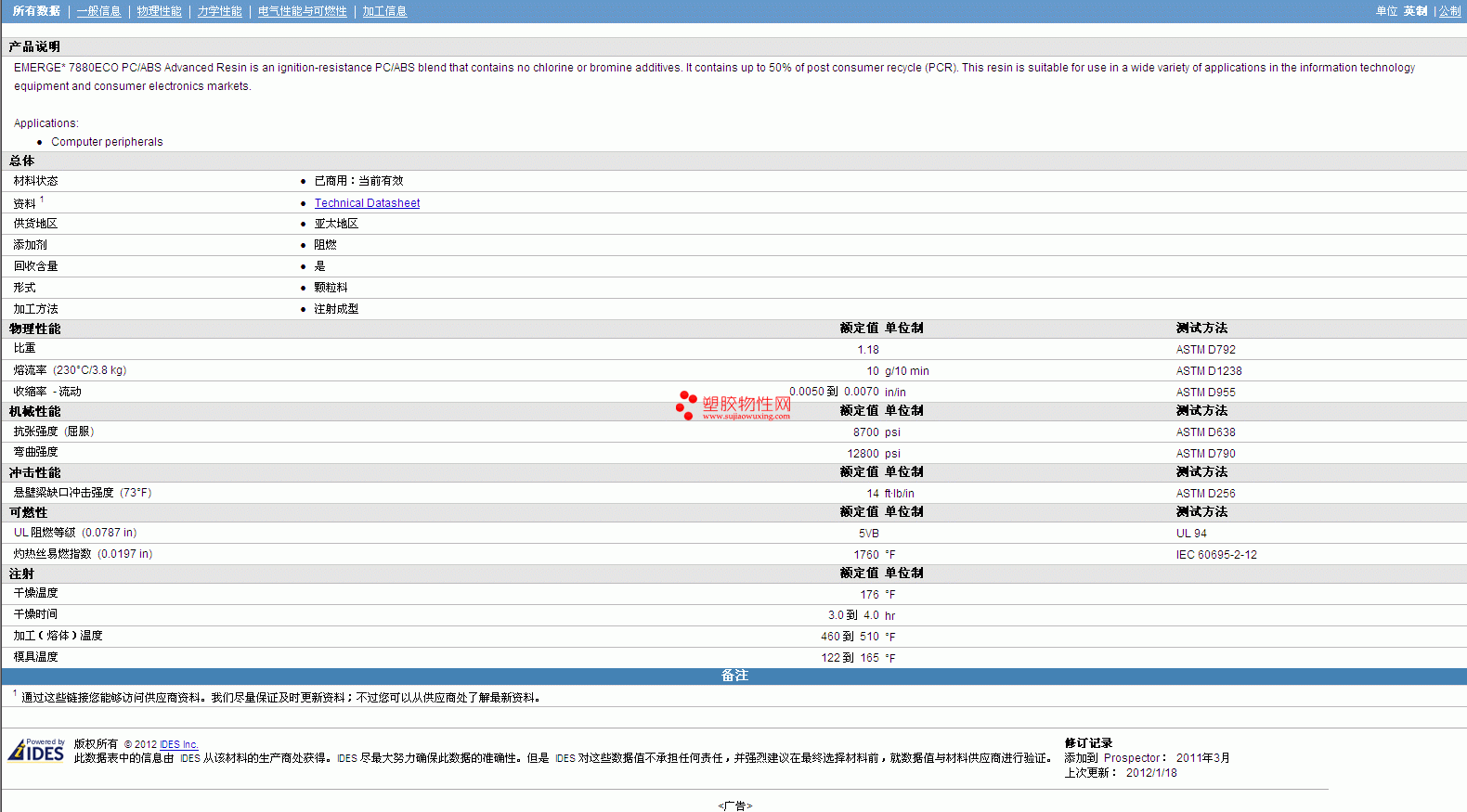Image resolution: width=1467 pixels, height=812 pixels.
Task: Open the 力学性能 tab link
Action: (x=220, y=11)
